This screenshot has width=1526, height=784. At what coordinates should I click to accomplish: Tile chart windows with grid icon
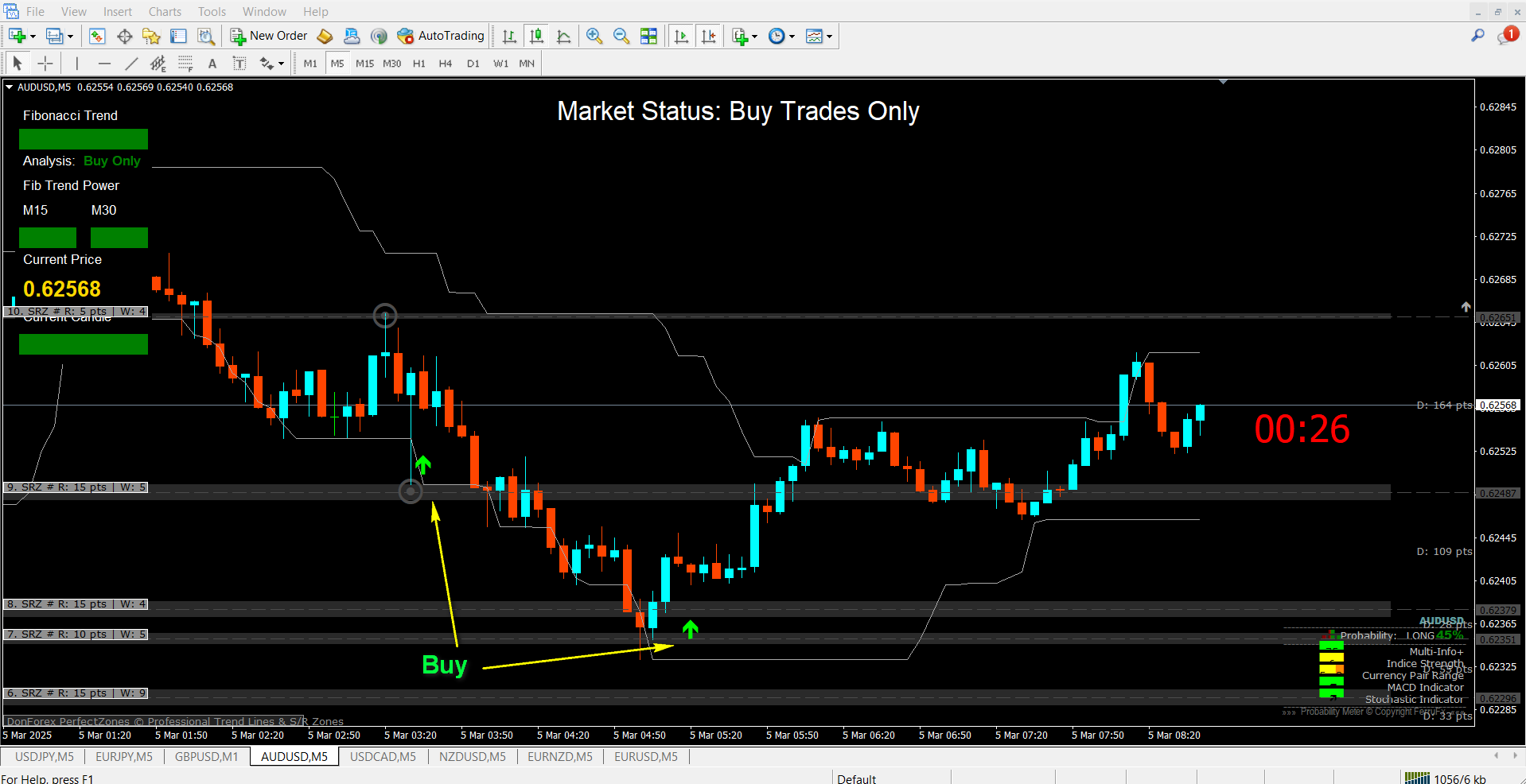(648, 36)
